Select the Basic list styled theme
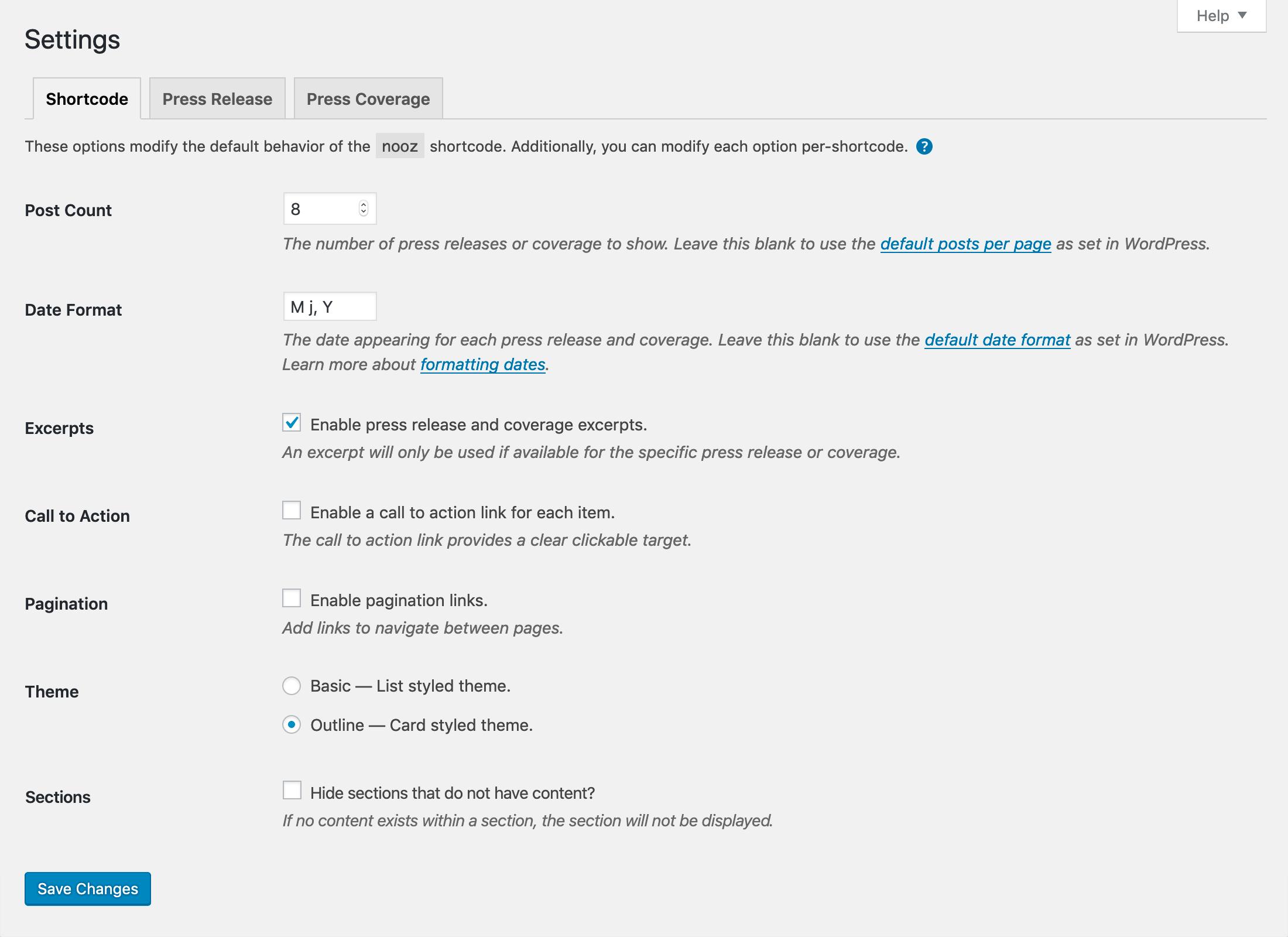Screen dimensions: 1288x937 [292, 686]
